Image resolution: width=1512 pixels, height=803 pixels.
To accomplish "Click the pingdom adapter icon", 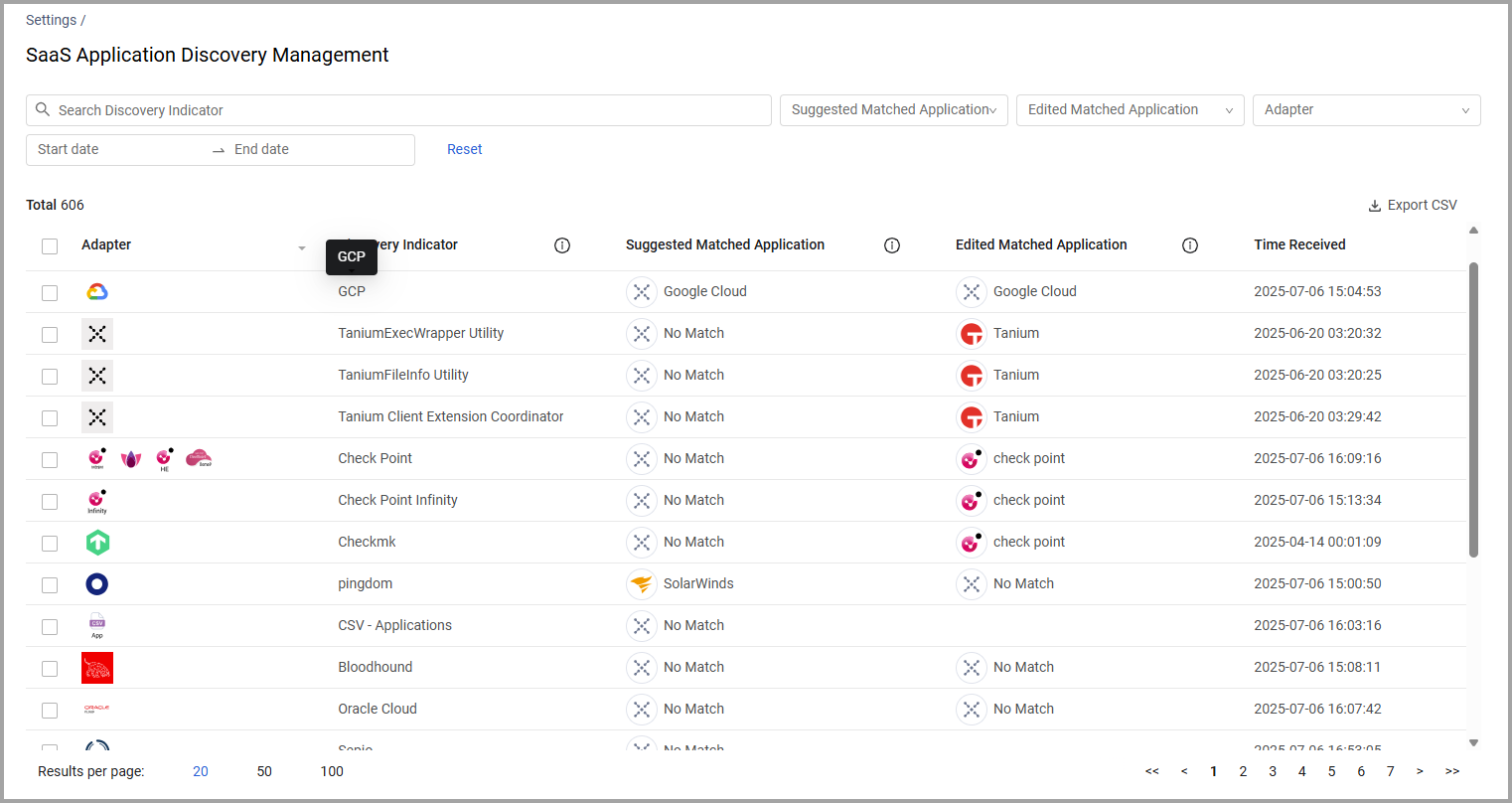I will (97, 584).
